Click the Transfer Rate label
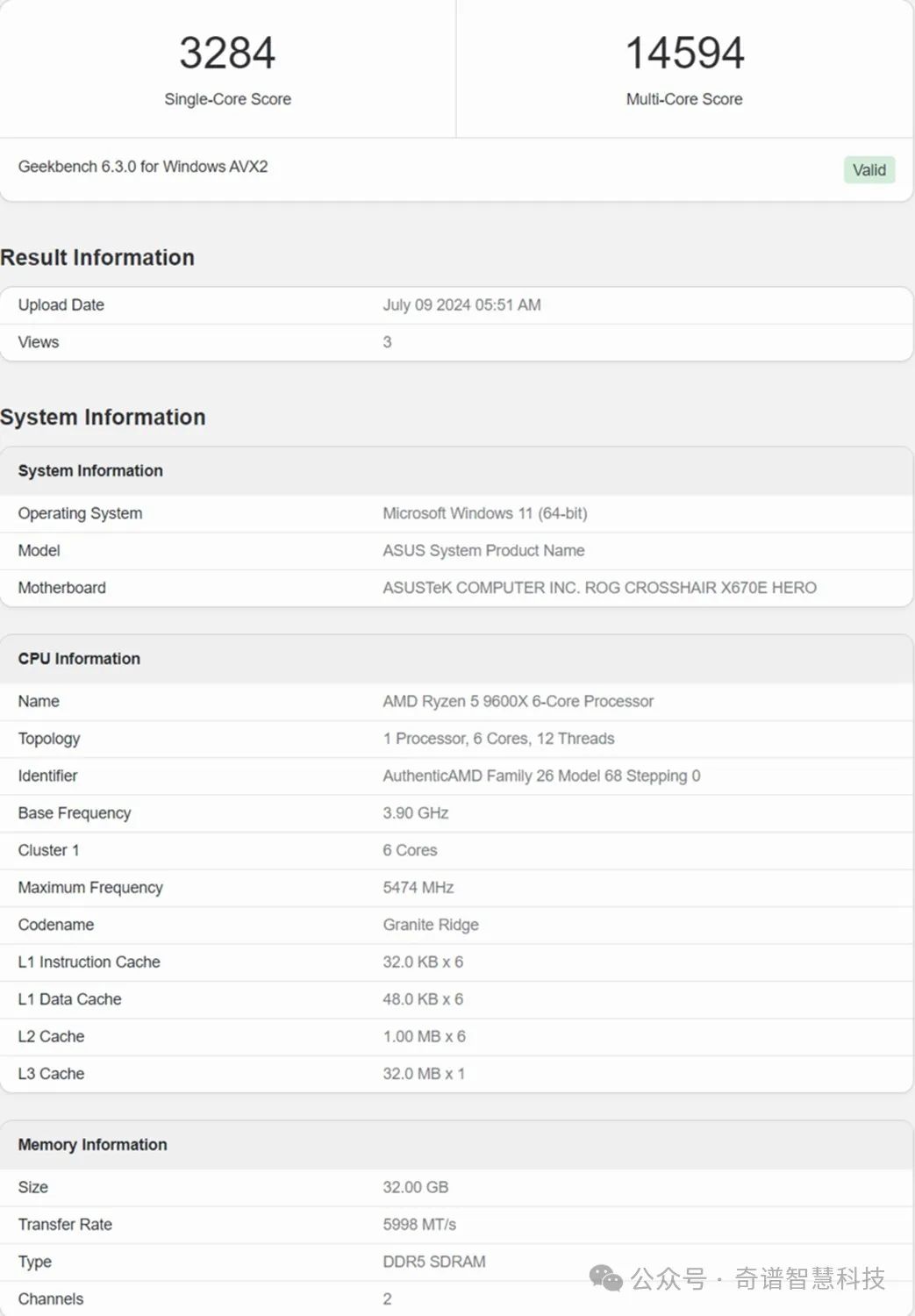The height and width of the screenshot is (1316, 915). (x=65, y=1225)
